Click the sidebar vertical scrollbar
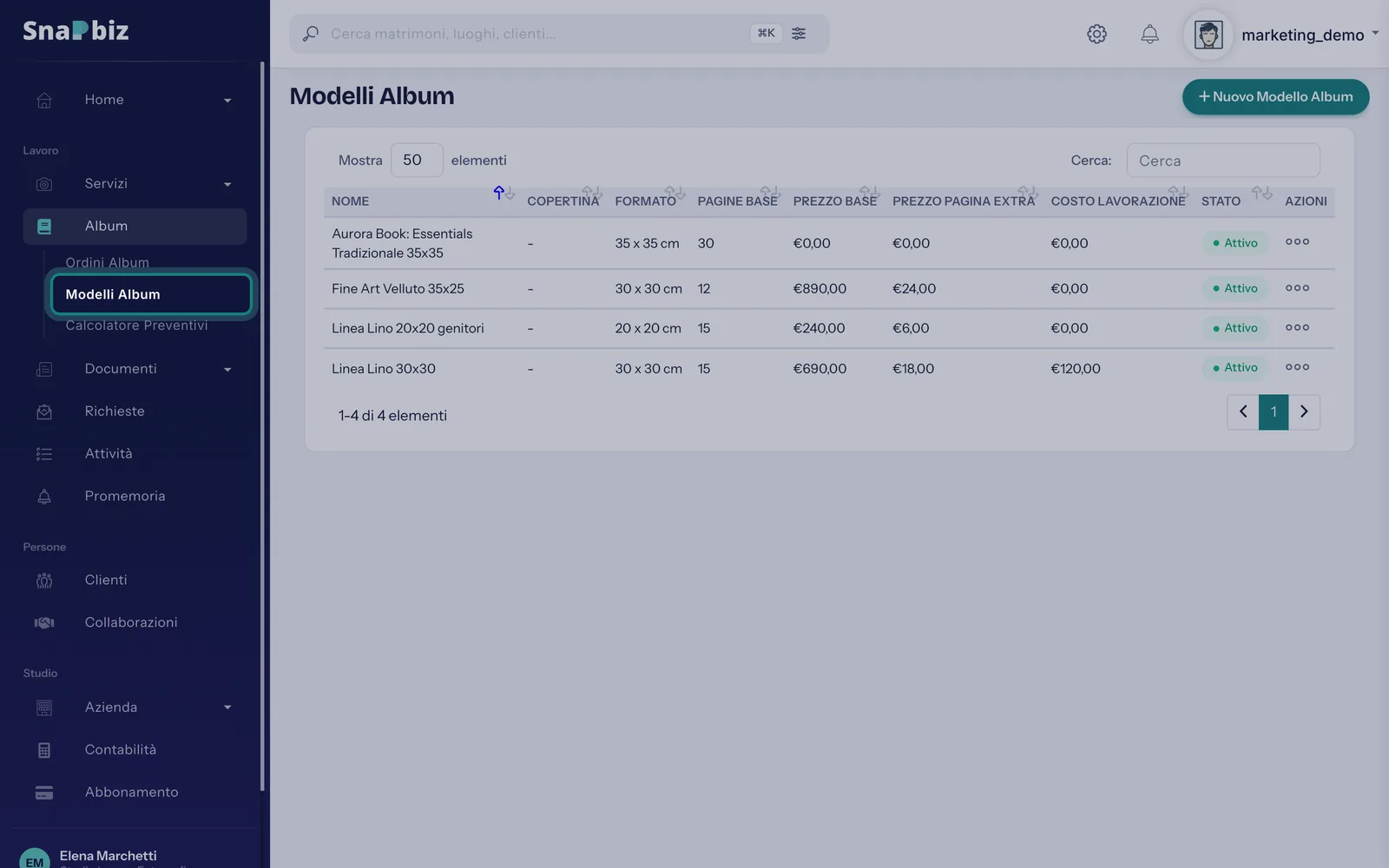1389x868 pixels. [262, 425]
